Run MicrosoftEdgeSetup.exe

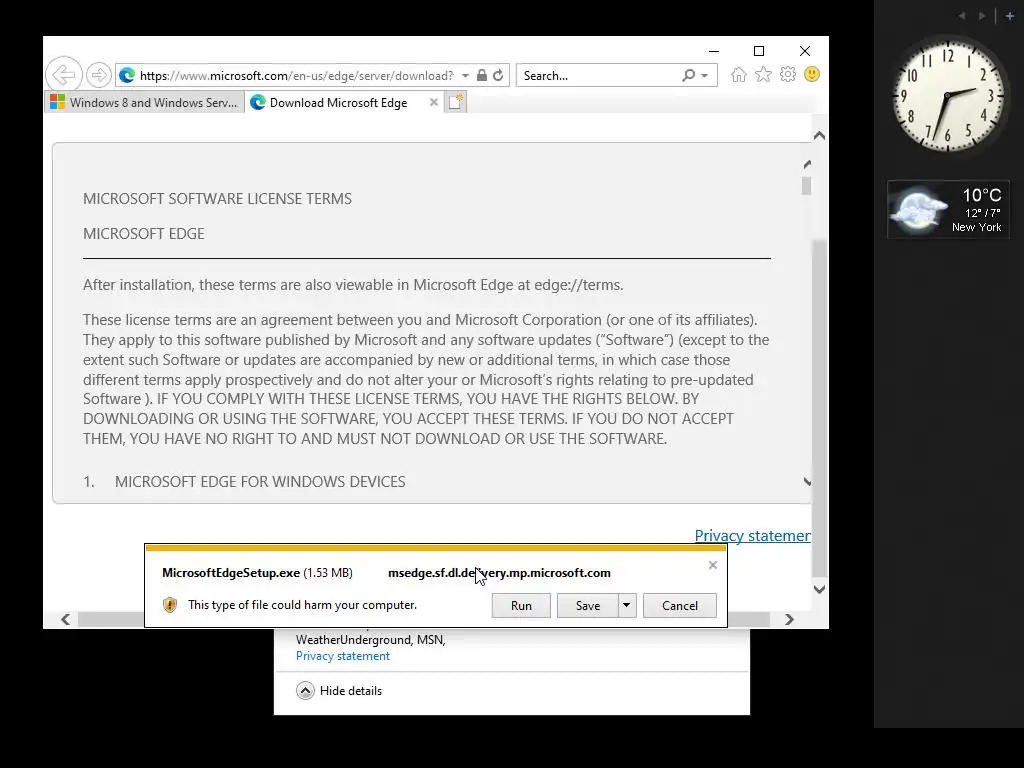[x=521, y=605]
